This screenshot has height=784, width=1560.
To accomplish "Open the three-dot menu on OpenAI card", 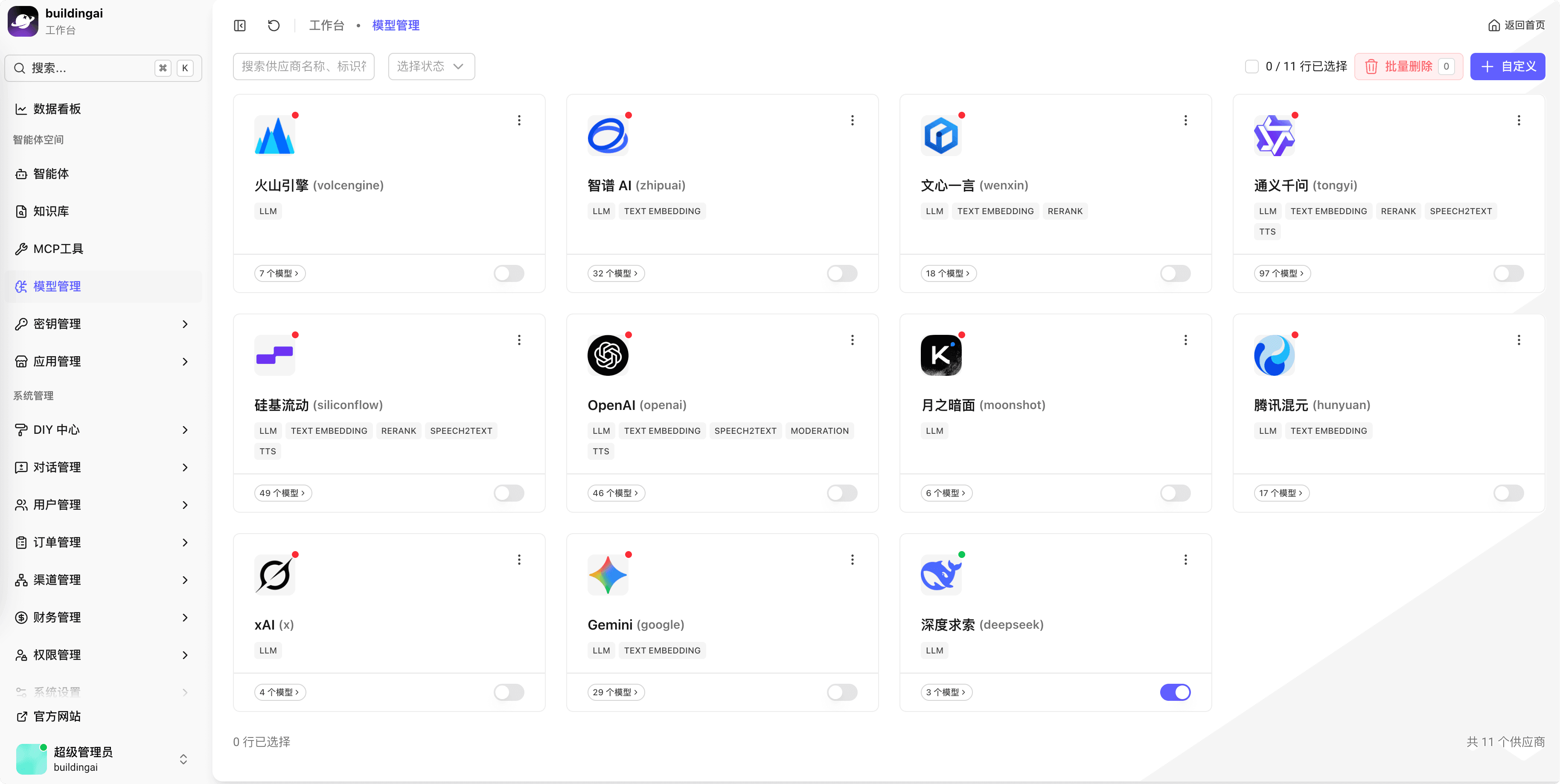I will click(852, 340).
